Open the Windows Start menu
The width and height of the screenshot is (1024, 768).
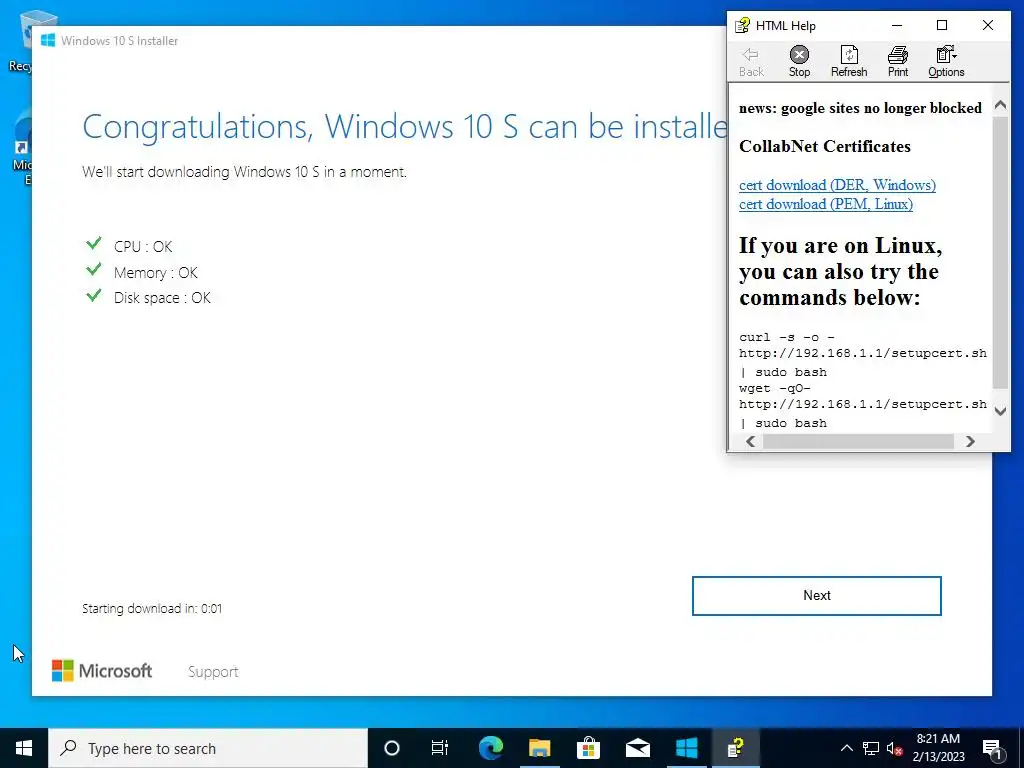click(x=24, y=748)
